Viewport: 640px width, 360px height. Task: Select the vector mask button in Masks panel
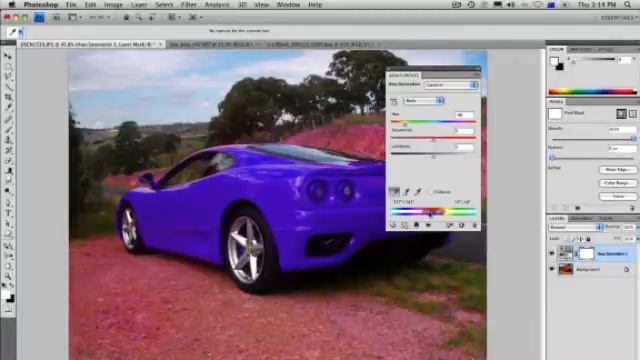(x=633, y=114)
